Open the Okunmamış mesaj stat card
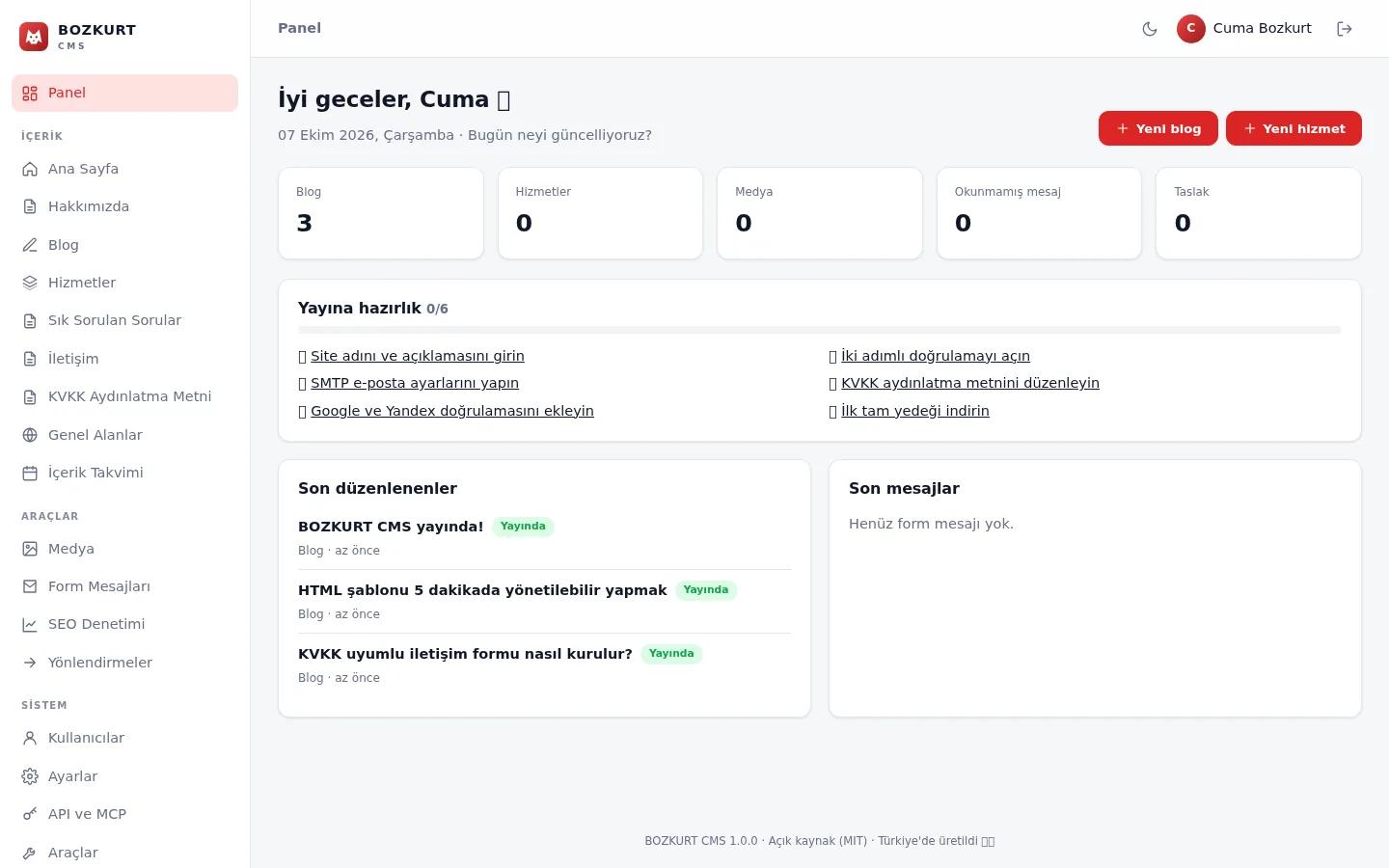The height and width of the screenshot is (868, 1389). [x=1039, y=213]
